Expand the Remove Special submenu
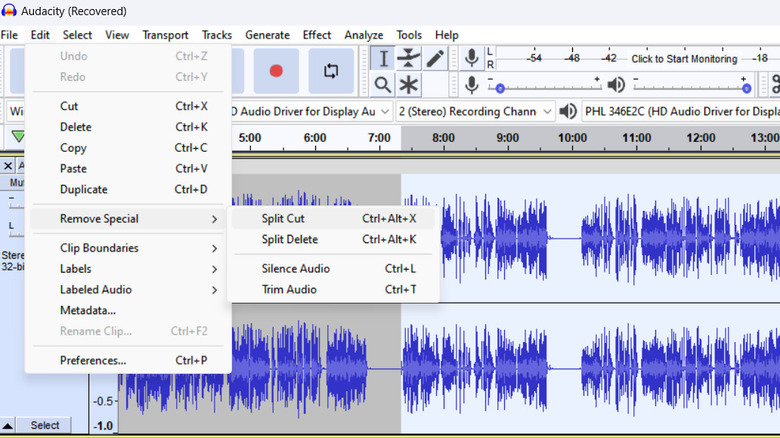Screen dimensions: 780x438 128,219
